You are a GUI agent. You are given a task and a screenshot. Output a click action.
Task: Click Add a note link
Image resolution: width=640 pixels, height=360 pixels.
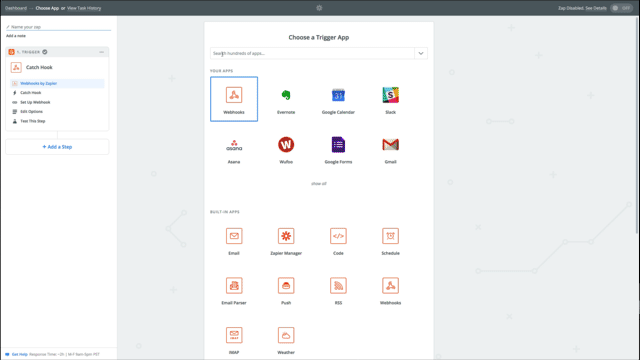(x=16, y=36)
